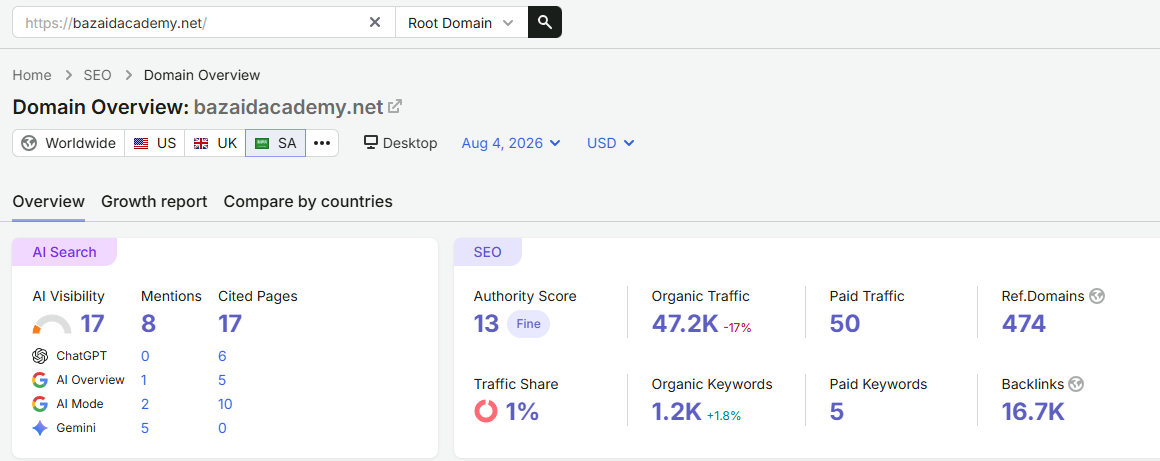
Task: Click the AI Visibility gauge meter
Action: [53, 325]
